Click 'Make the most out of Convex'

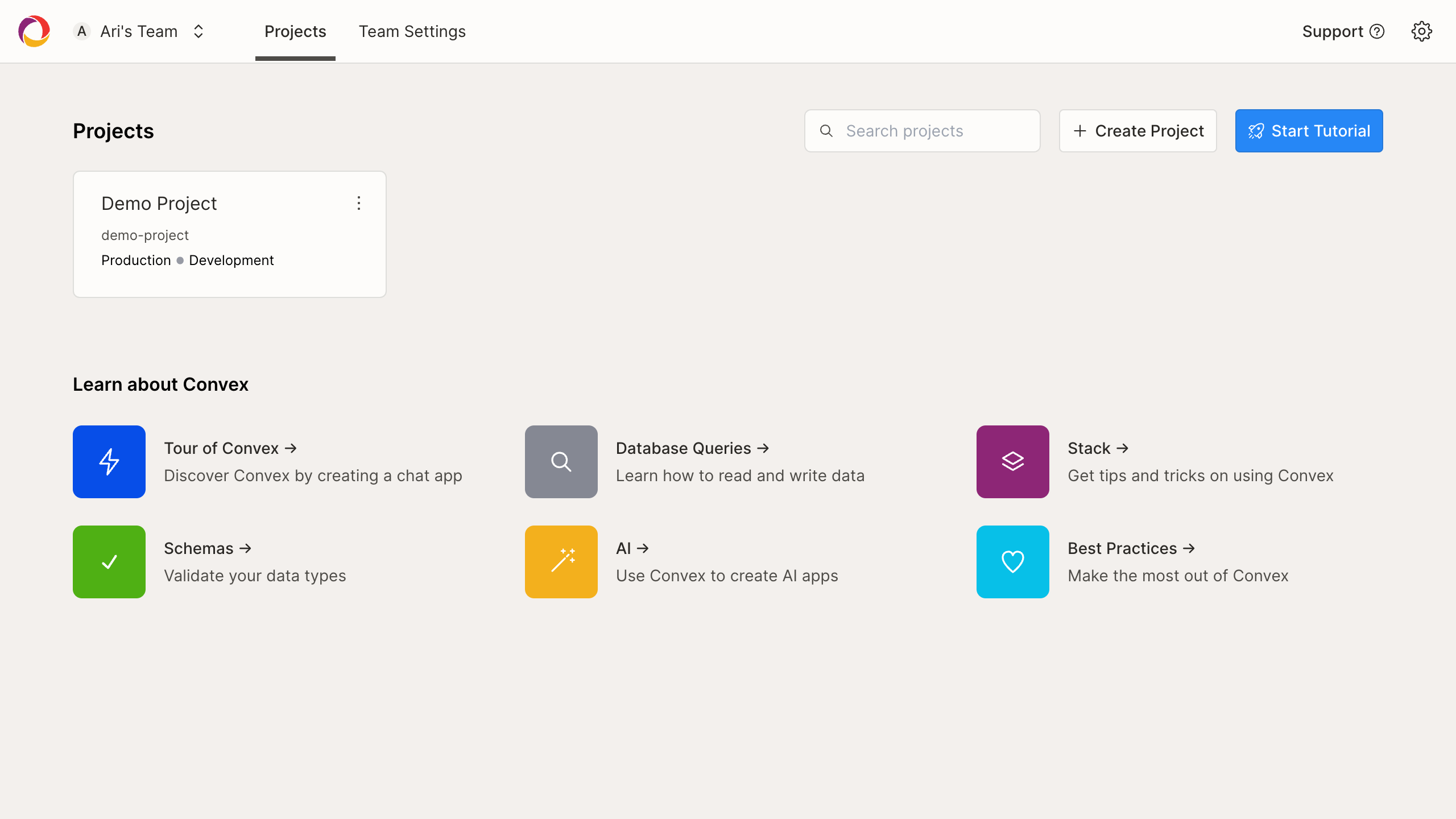pyautogui.click(x=1178, y=576)
